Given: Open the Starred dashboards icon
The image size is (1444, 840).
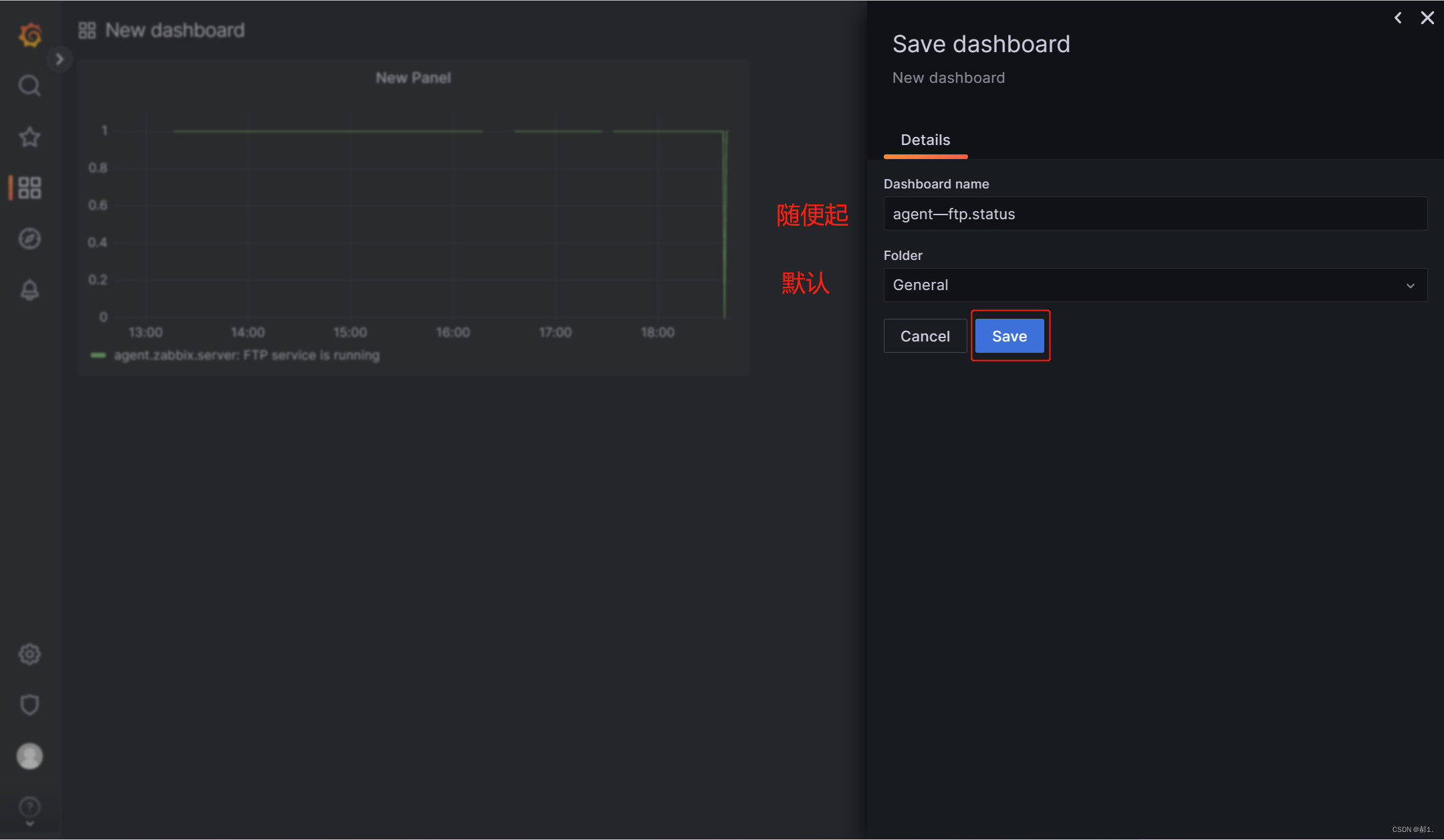Looking at the screenshot, I should pyautogui.click(x=29, y=137).
